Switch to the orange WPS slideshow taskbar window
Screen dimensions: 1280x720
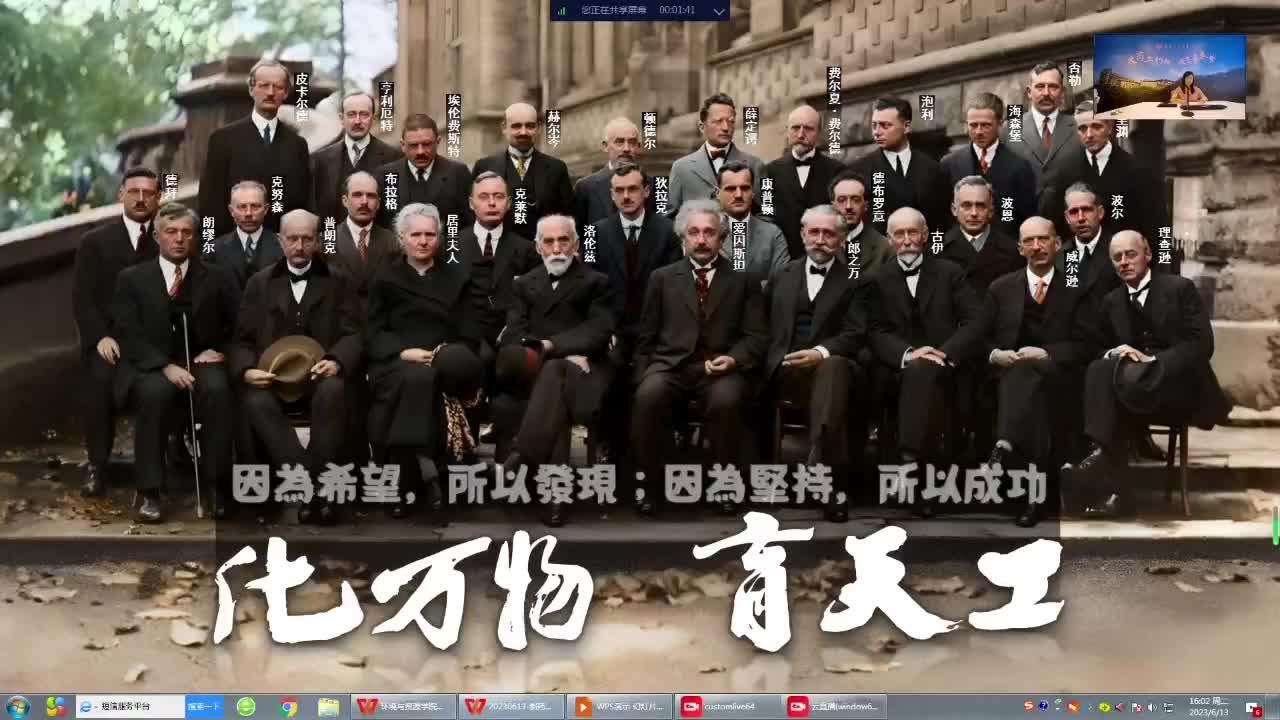[619, 706]
